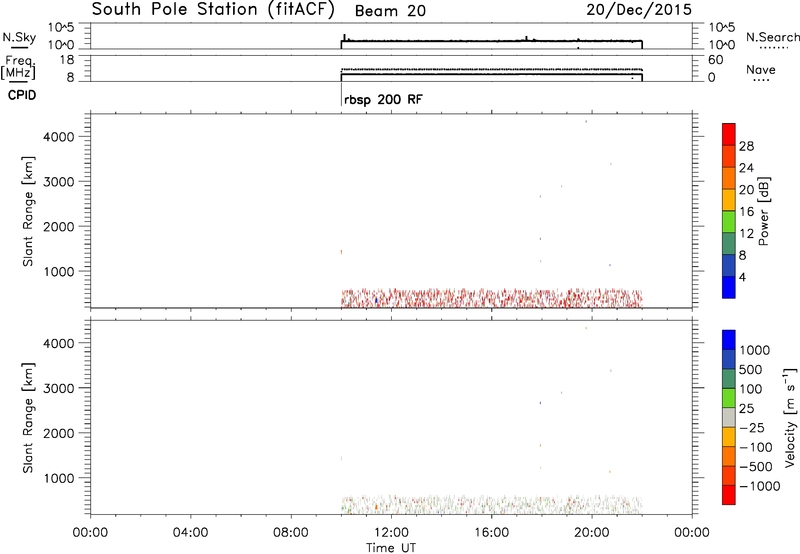
Task: Click the "-1000" label on Velocity color bar
Action: pyautogui.click(x=760, y=486)
